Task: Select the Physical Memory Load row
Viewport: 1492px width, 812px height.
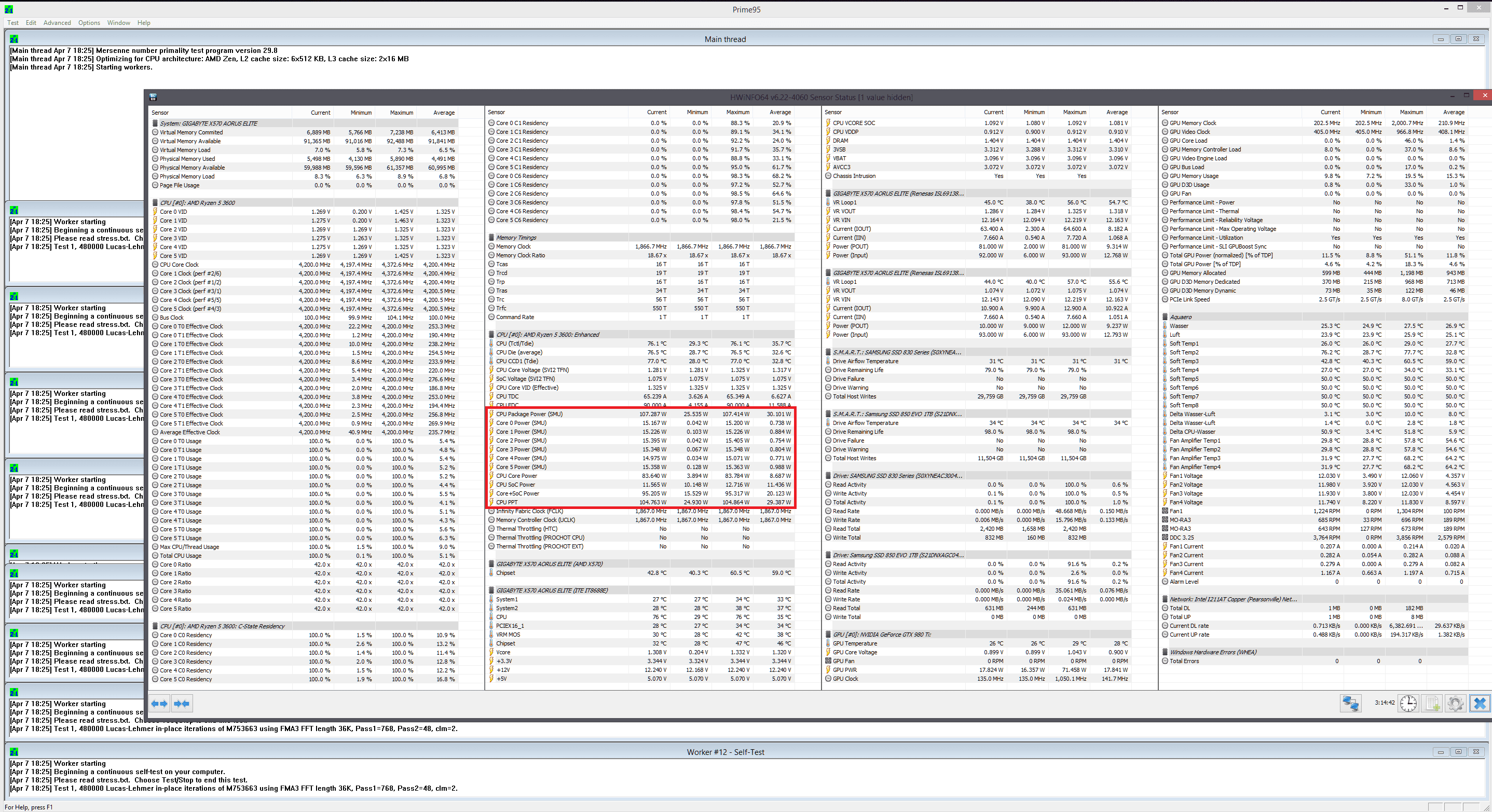Action: tap(304, 176)
